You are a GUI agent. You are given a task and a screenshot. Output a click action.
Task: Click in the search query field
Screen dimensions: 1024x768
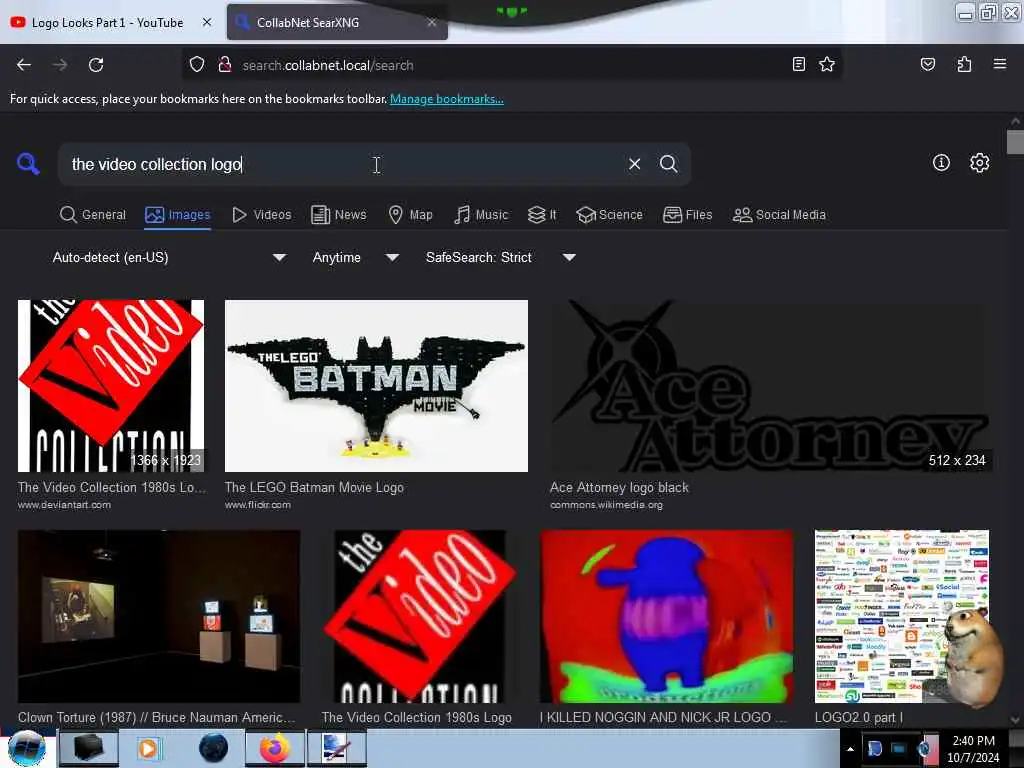[x=346, y=164]
